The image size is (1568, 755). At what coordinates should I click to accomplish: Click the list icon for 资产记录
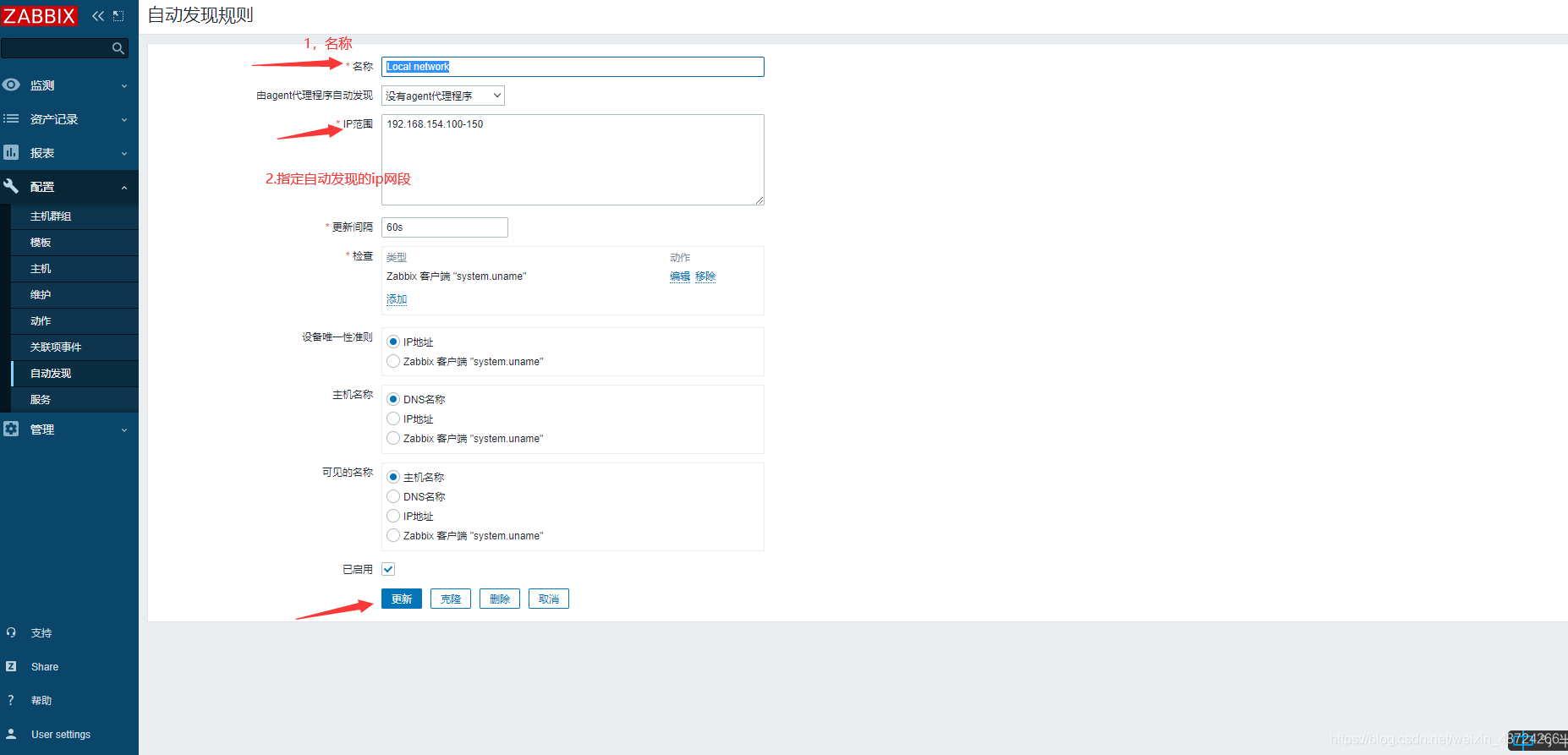click(11, 118)
